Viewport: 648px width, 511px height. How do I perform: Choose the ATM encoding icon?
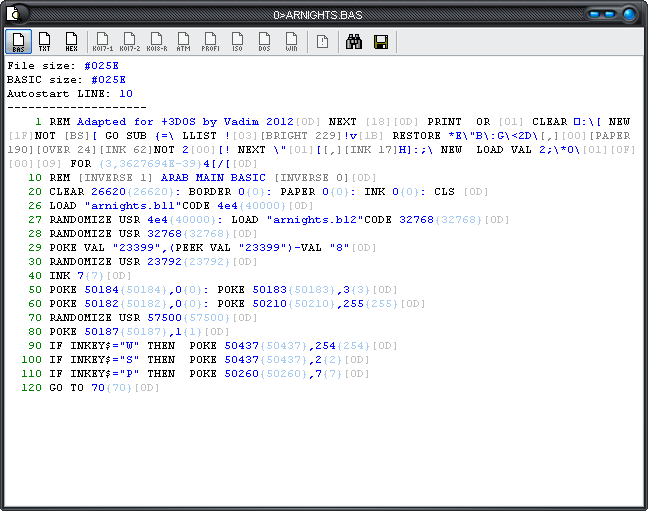coord(184,41)
